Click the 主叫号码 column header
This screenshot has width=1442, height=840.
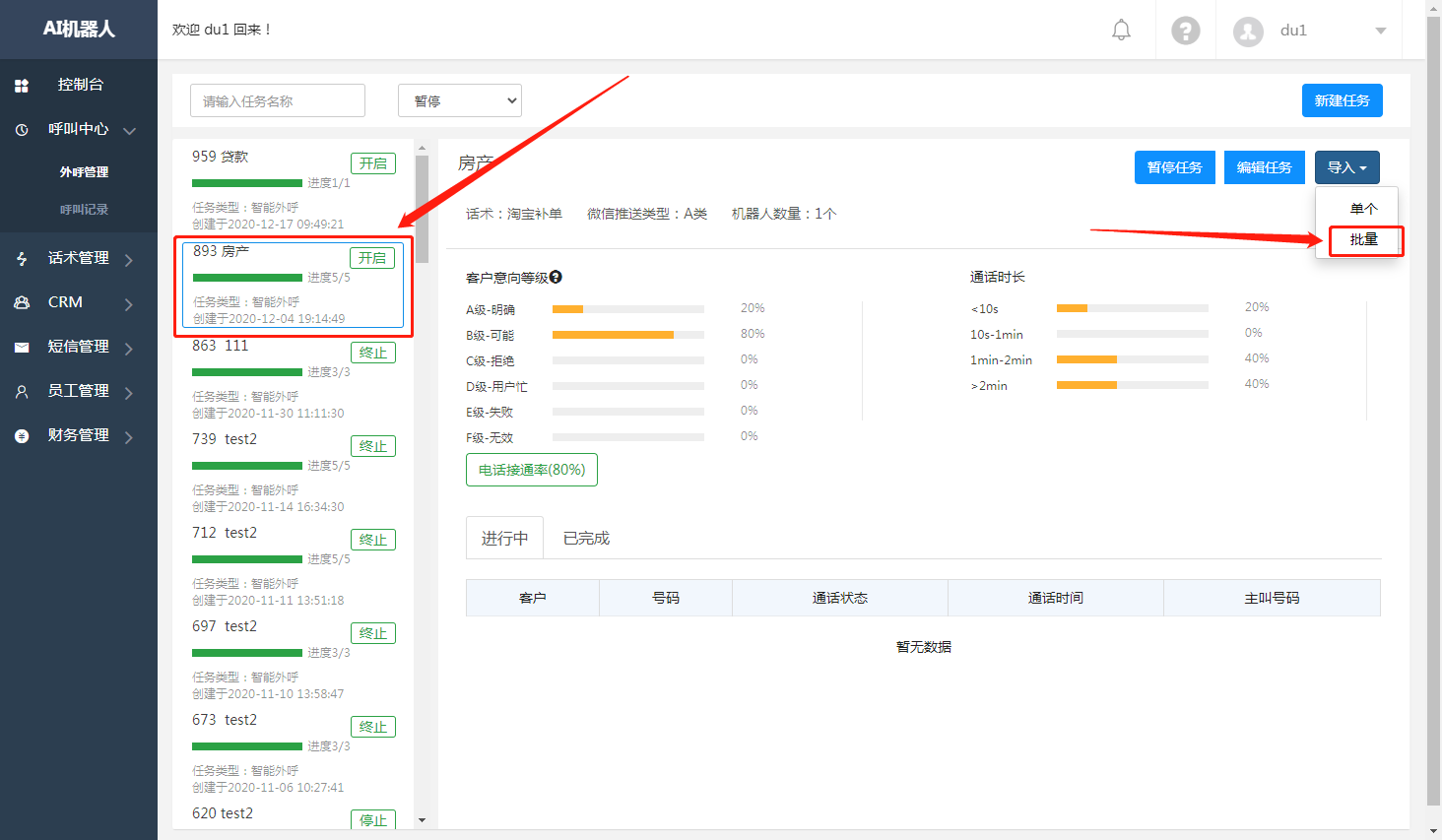tap(1273, 598)
